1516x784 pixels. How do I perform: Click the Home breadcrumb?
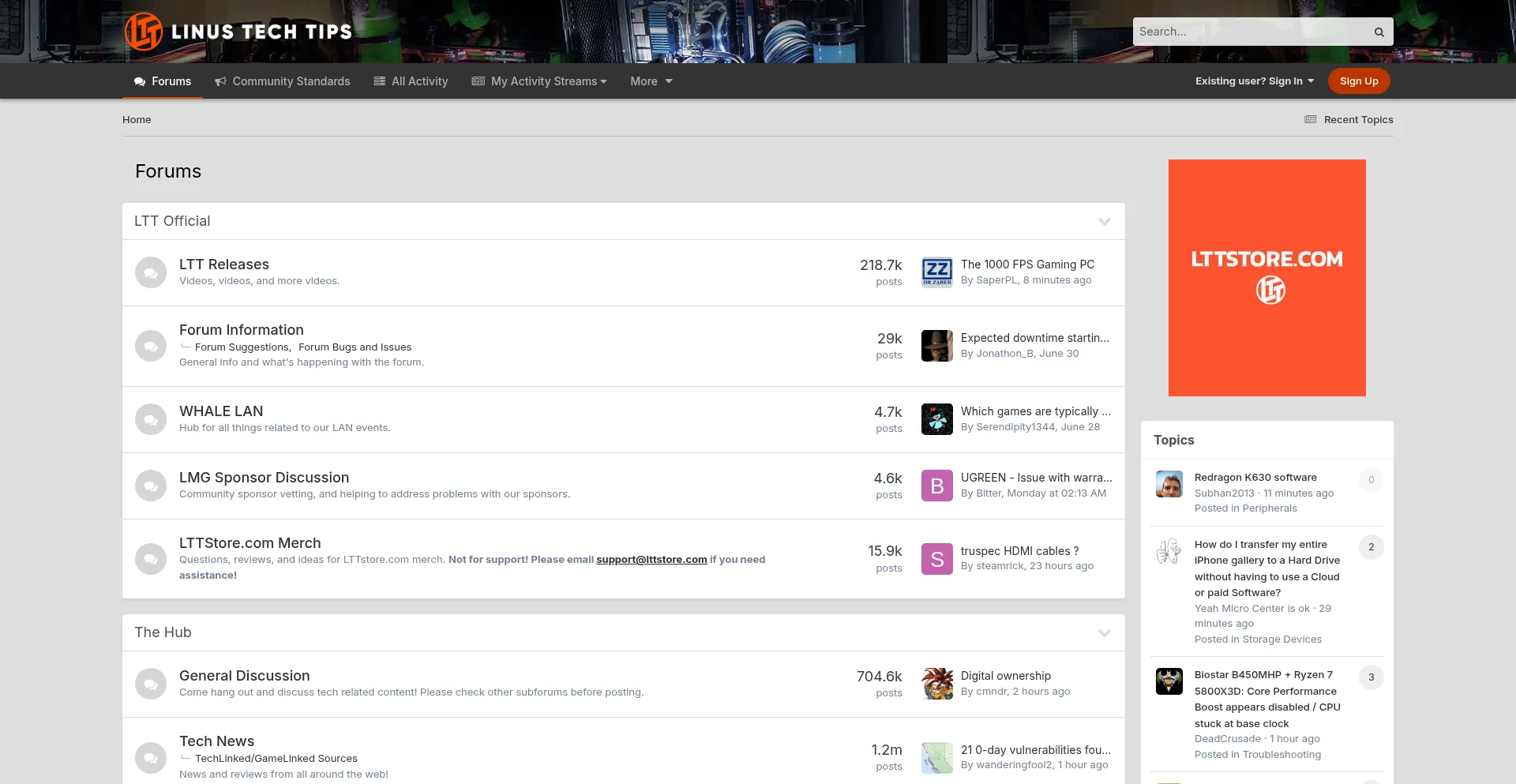point(137,120)
